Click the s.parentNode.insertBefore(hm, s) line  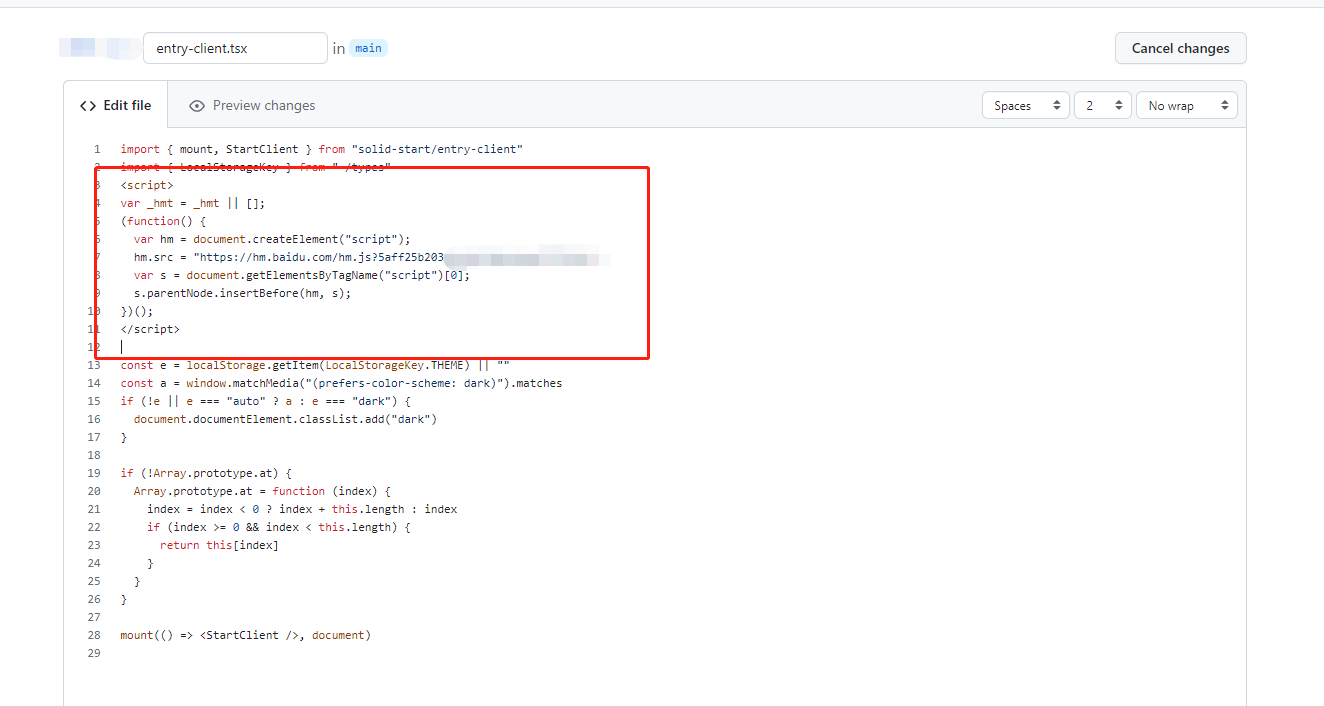click(x=243, y=293)
